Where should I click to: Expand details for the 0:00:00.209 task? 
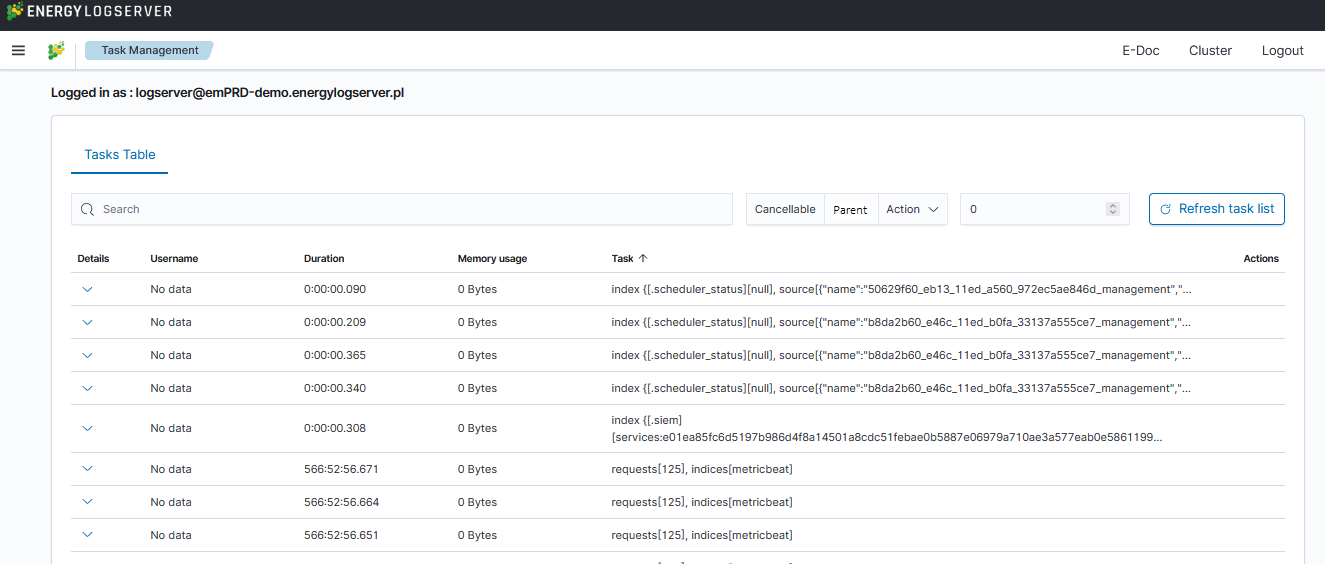point(87,322)
